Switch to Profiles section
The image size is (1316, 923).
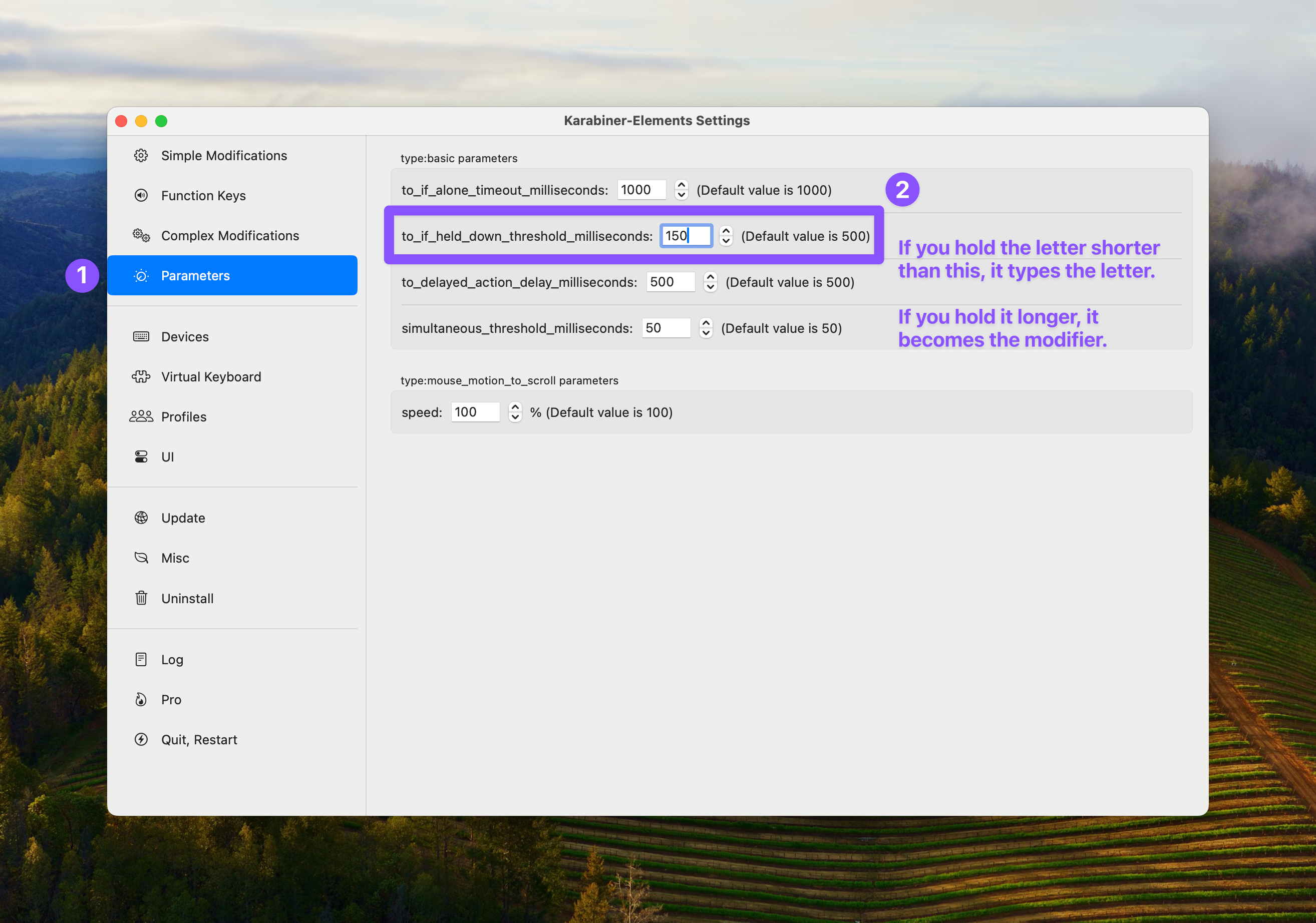pos(232,416)
